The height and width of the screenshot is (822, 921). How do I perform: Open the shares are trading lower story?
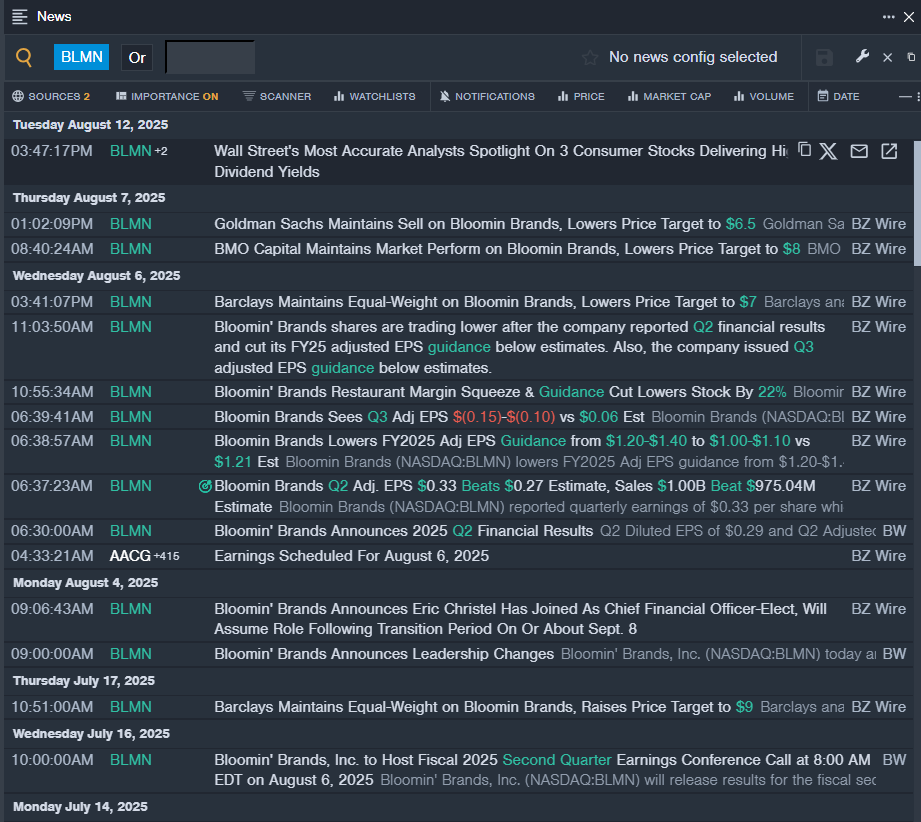(520, 347)
